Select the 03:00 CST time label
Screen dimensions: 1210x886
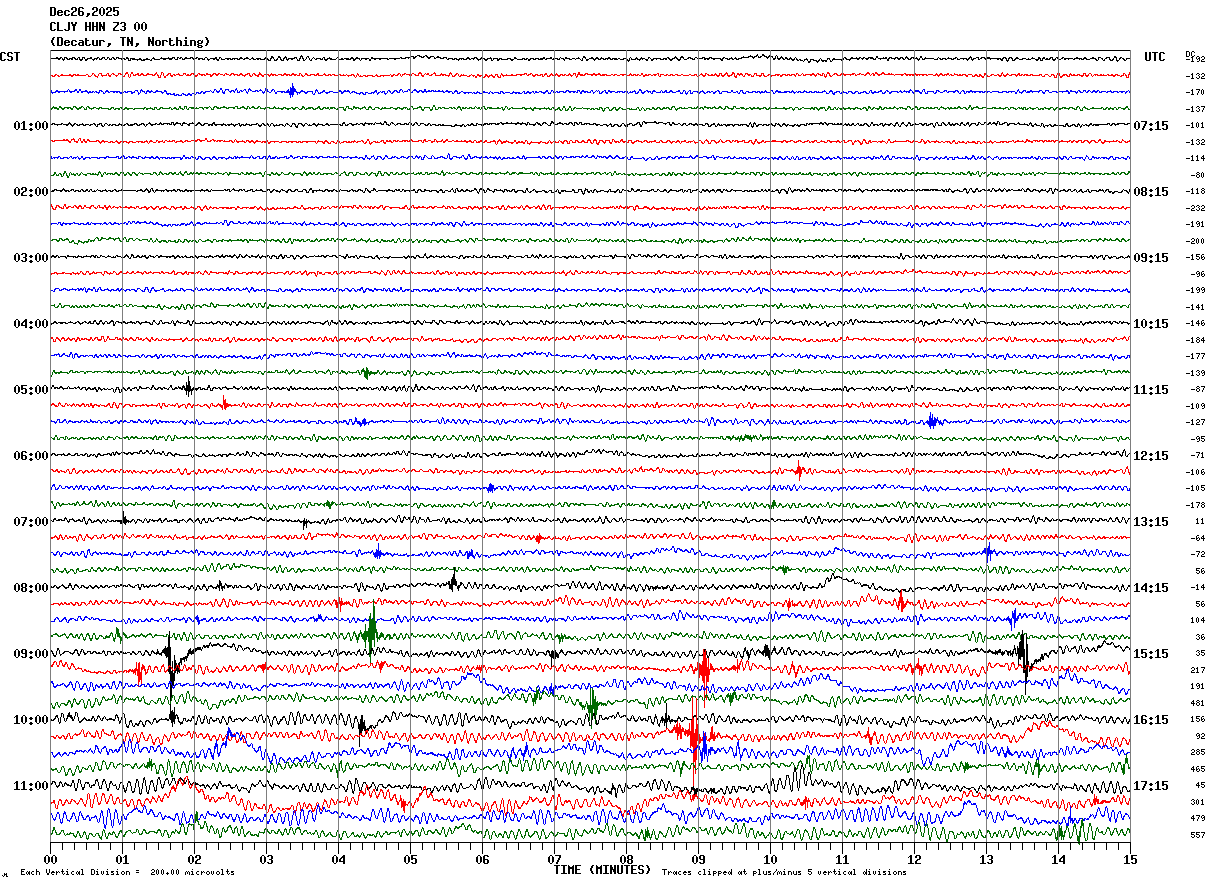tap(31, 258)
